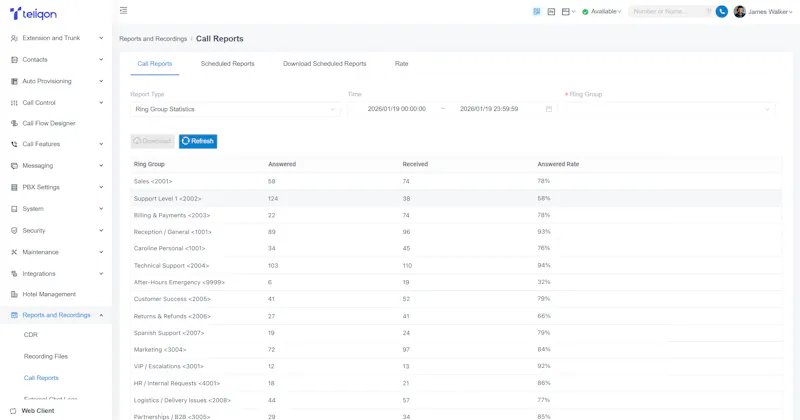
Task: Open the calendar icon in Time field
Action: (548, 109)
